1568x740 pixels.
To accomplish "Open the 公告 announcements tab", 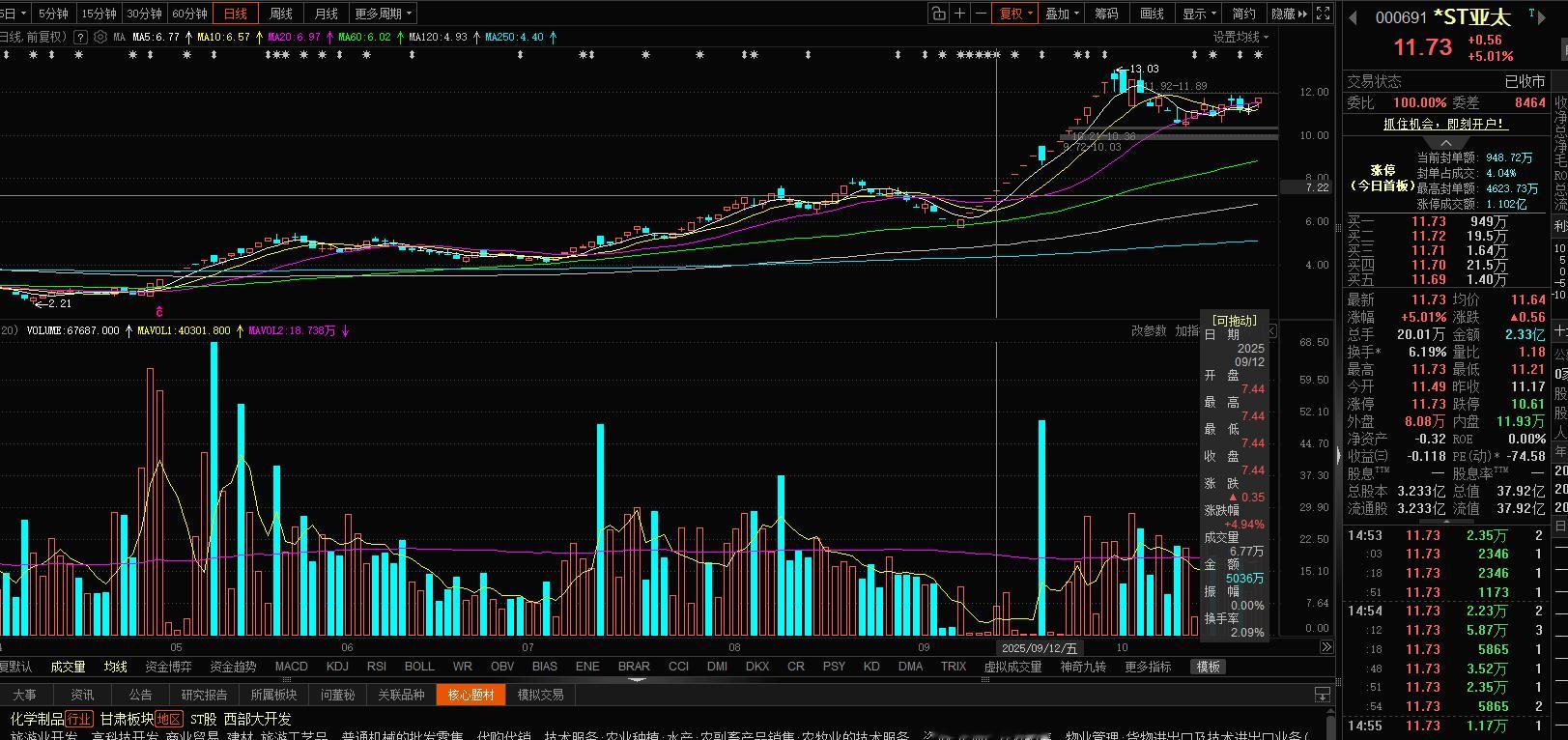I will tap(140, 695).
